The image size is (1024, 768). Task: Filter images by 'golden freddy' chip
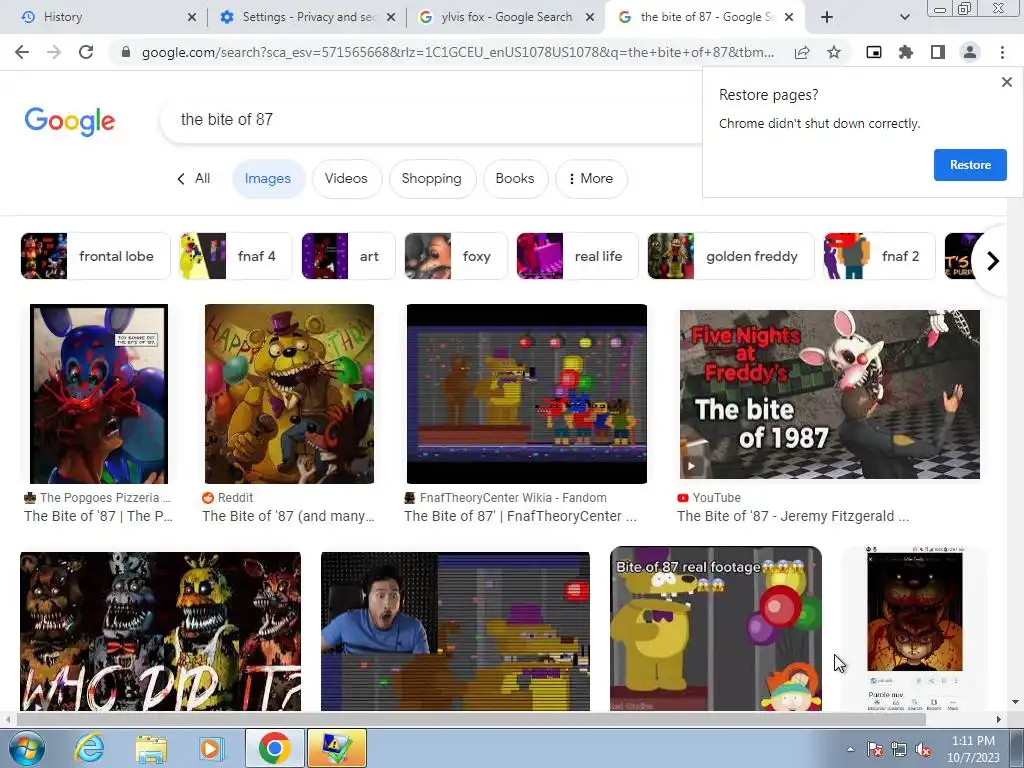point(731,256)
